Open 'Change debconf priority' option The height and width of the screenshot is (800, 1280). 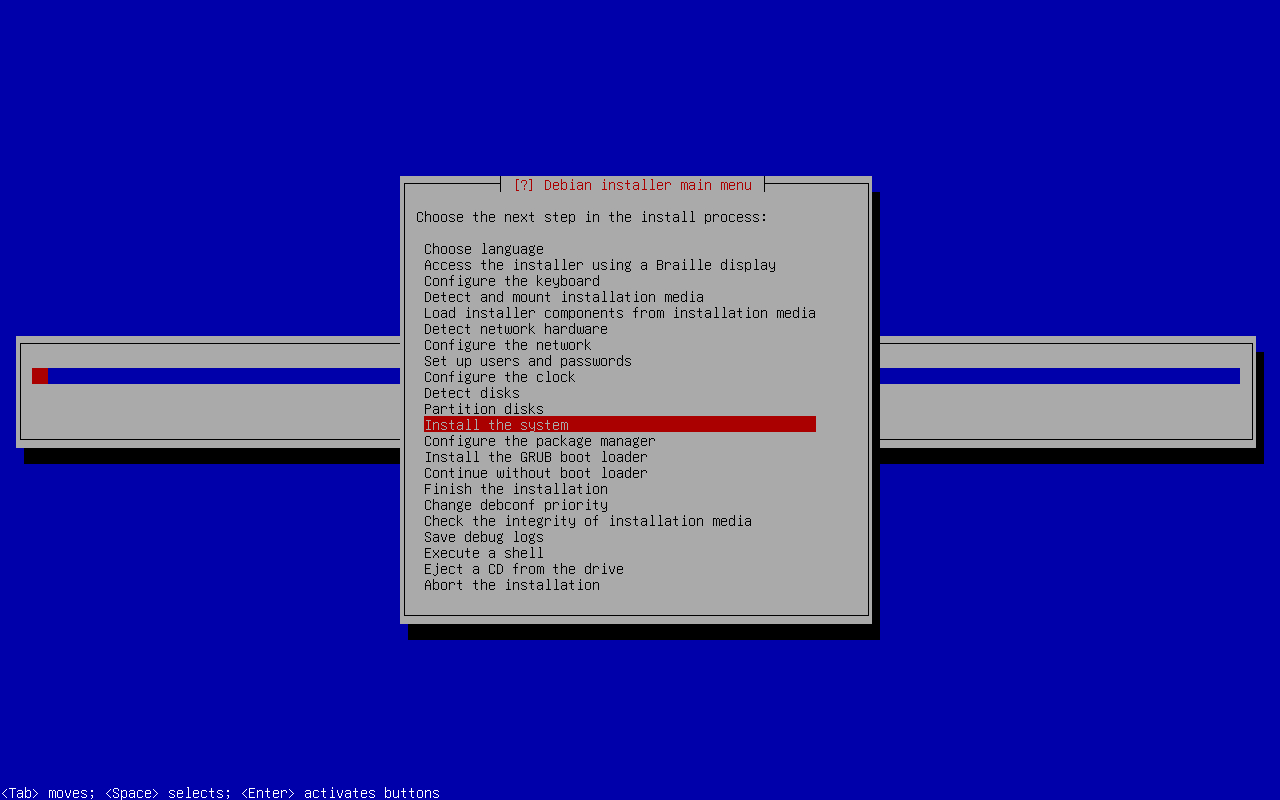point(515,505)
